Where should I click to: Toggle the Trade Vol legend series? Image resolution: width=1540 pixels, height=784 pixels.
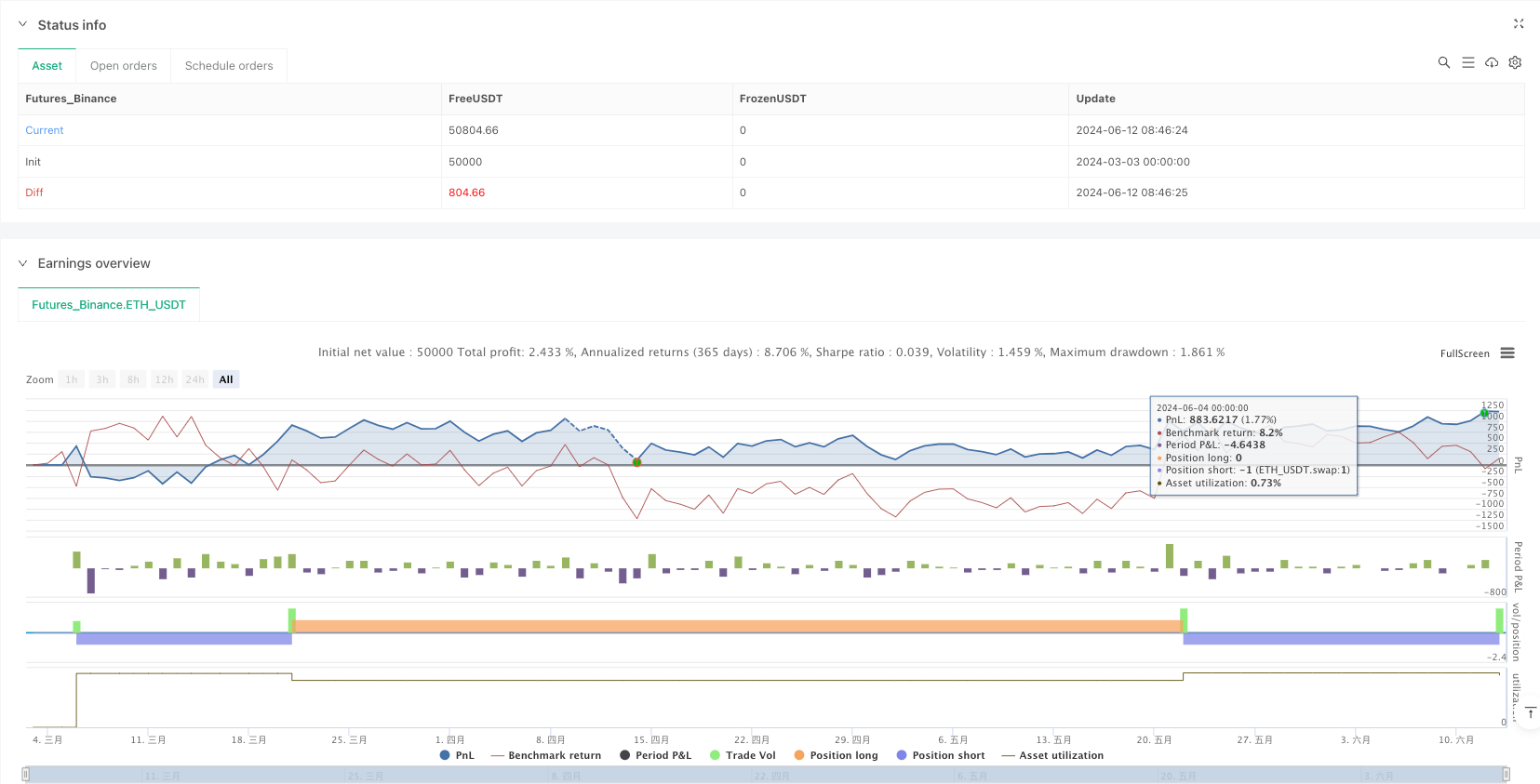point(743,755)
